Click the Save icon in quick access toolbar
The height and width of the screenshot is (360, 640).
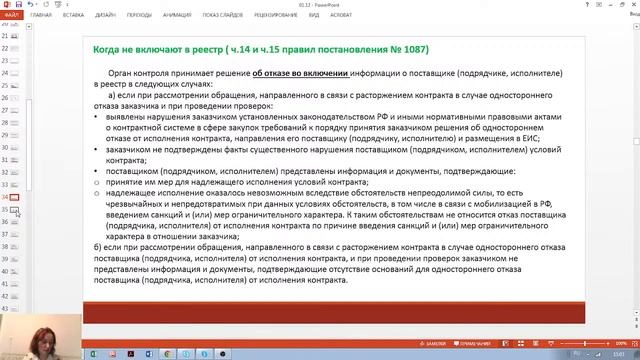click(x=18, y=4)
